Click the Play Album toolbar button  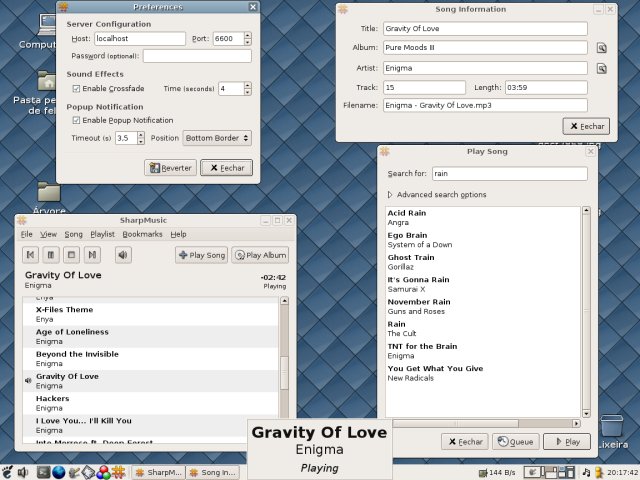point(260,255)
